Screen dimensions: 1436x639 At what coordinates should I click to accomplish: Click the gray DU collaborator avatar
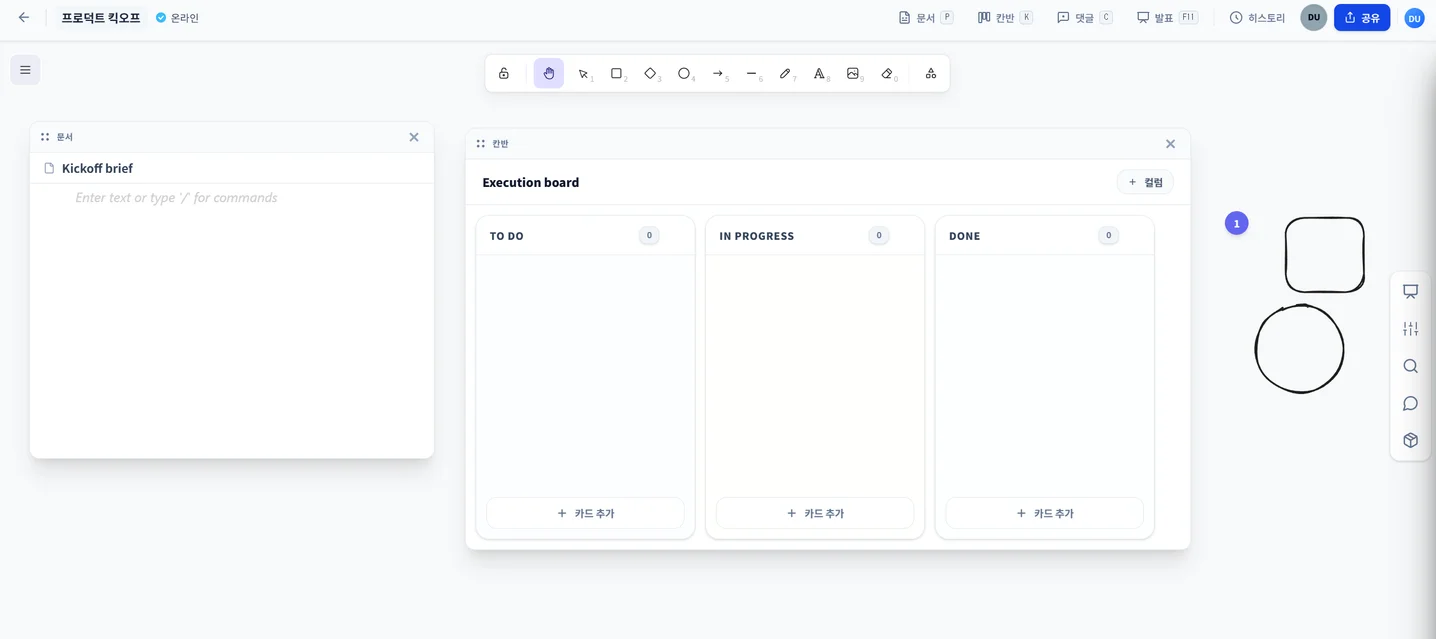[x=1314, y=17]
